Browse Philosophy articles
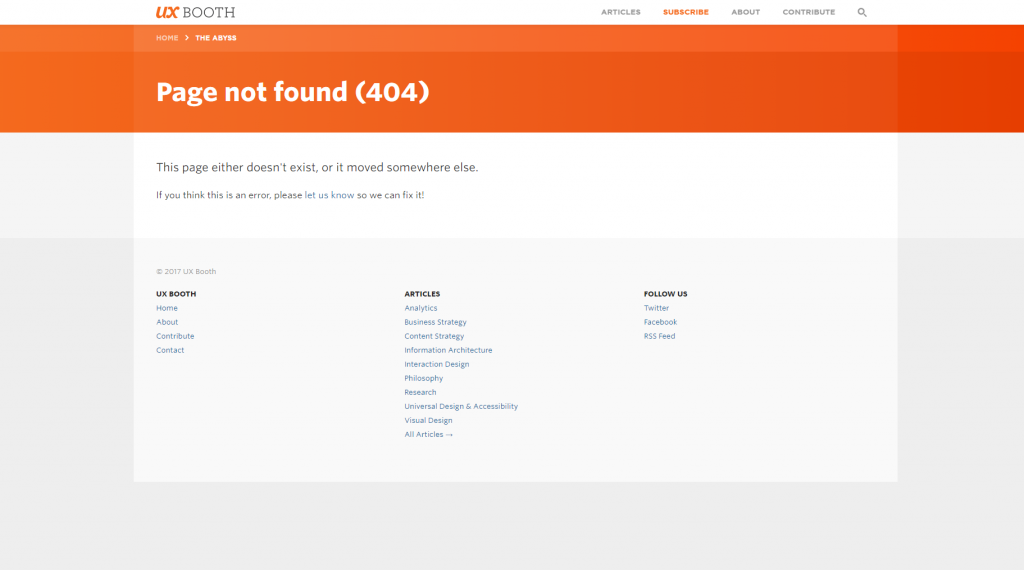Image resolution: width=1024 pixels, height=570 pixels. click(423, 378)
